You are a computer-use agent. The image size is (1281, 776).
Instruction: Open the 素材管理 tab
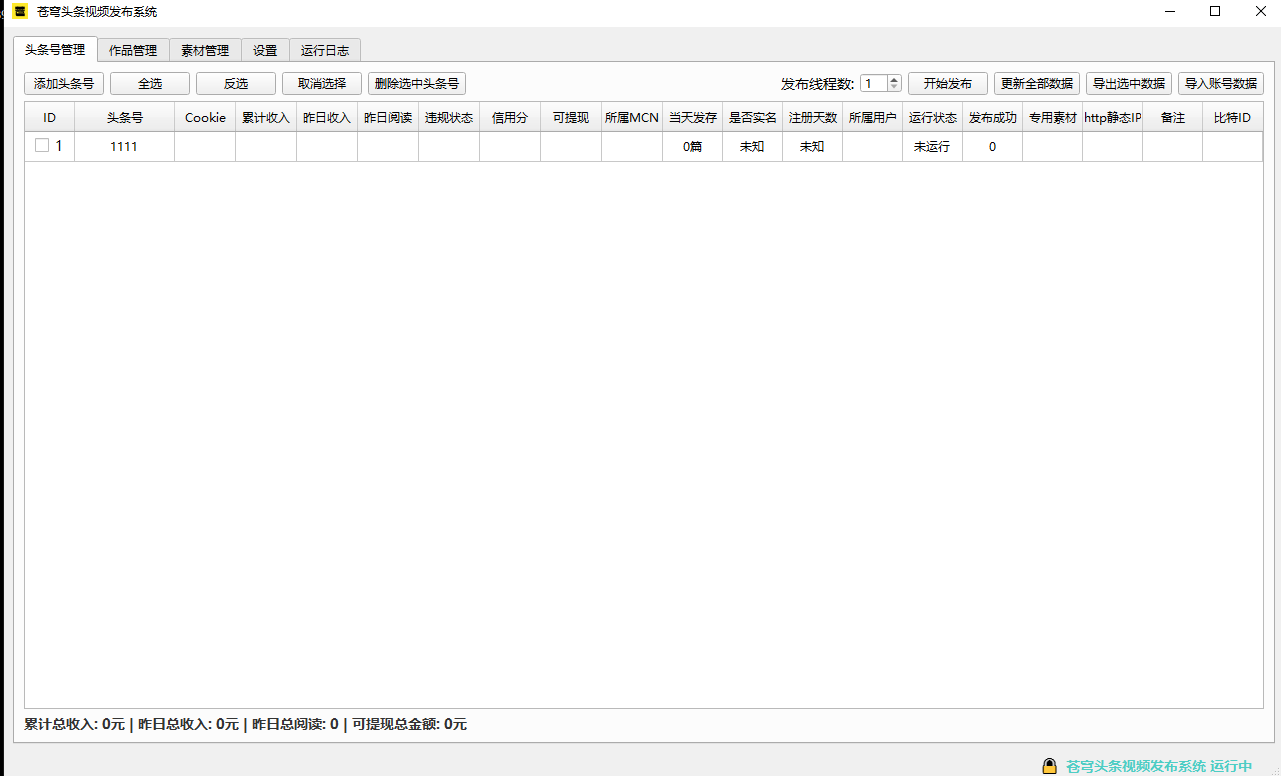click(205, 50)
